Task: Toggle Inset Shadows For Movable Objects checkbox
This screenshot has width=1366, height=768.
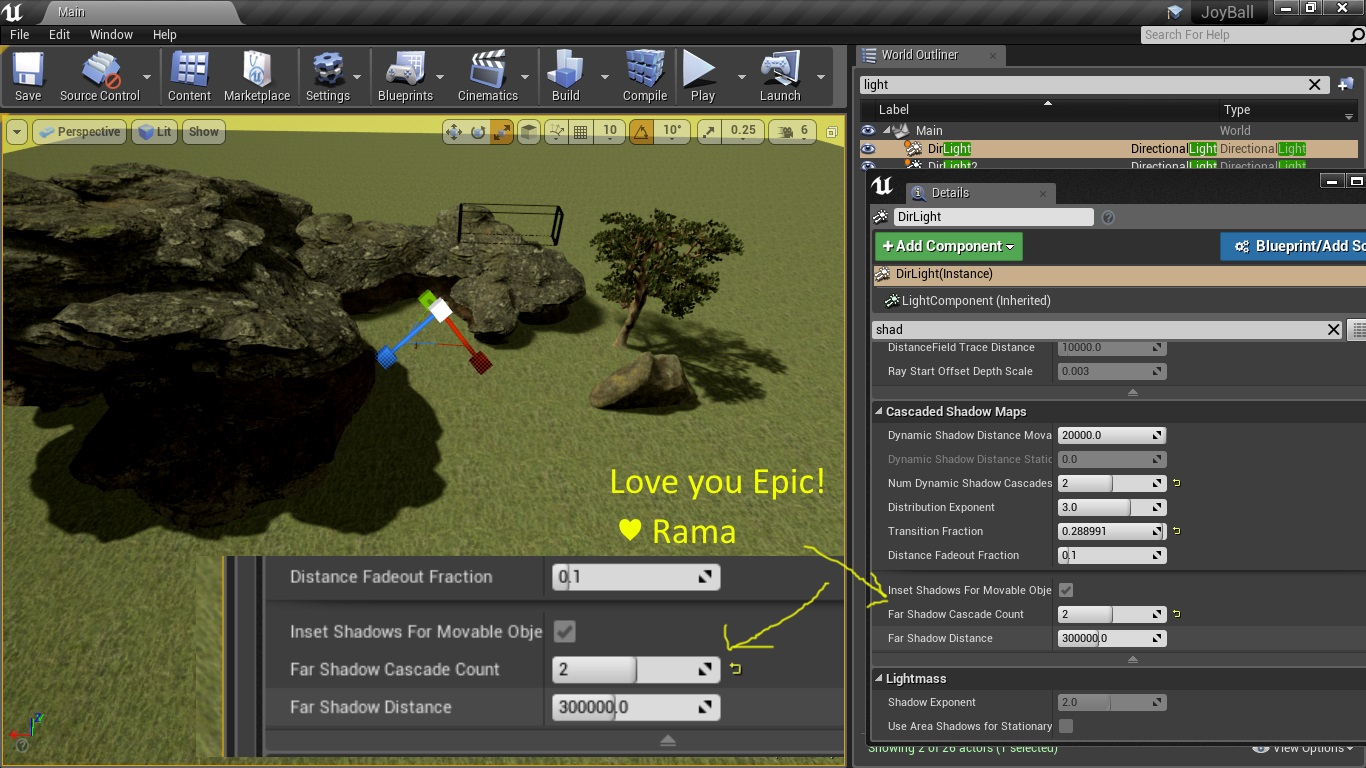Action: (1066, 590)
